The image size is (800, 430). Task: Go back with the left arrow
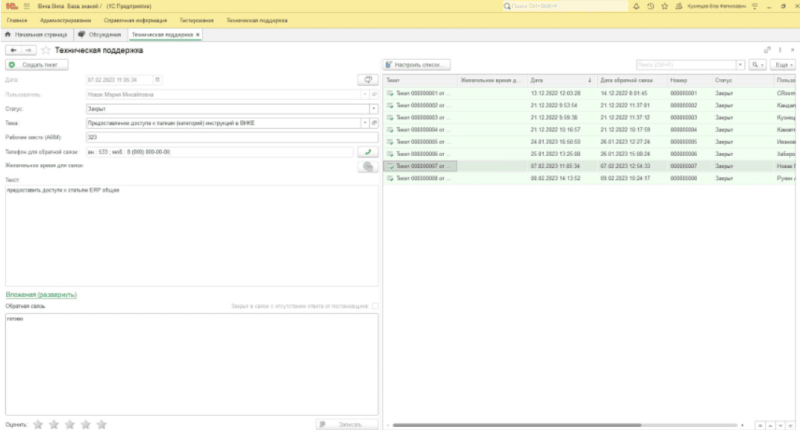[x=13, y=49]
